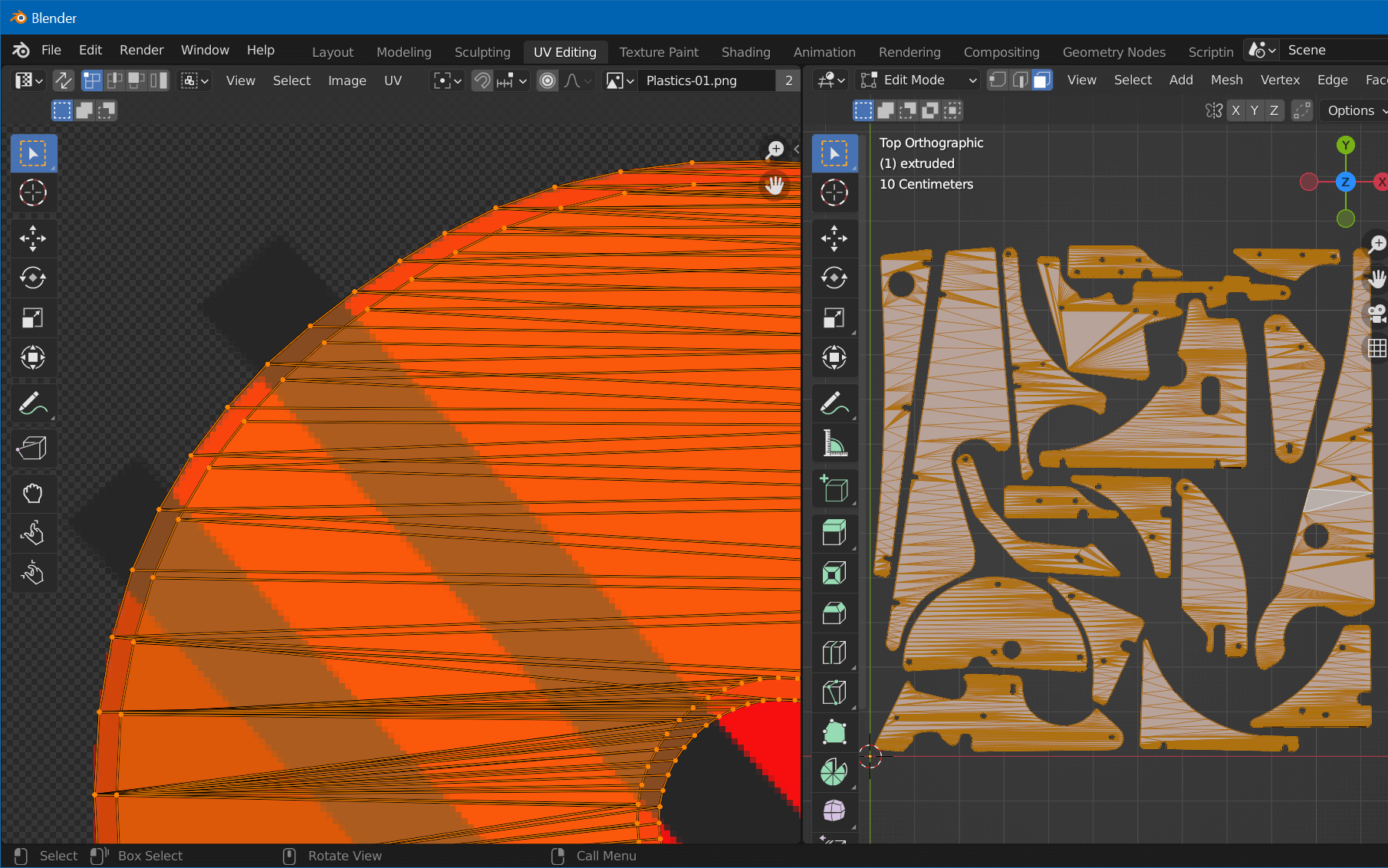Select the UV Relax sculpt tool
Screen dimensions: 1388x868
coord(33,534)
